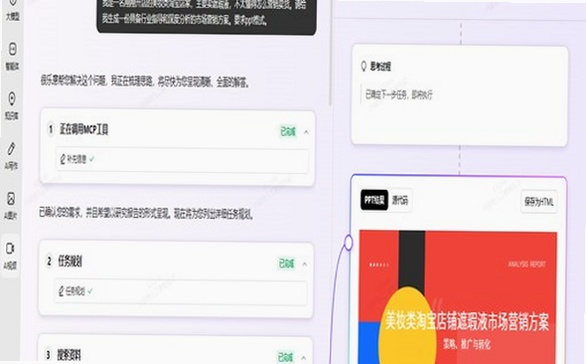This screenshot has height=364, width=586.
Task: Click the 已确定下一步任务 thinking text
Action: [x=399, y=95]
